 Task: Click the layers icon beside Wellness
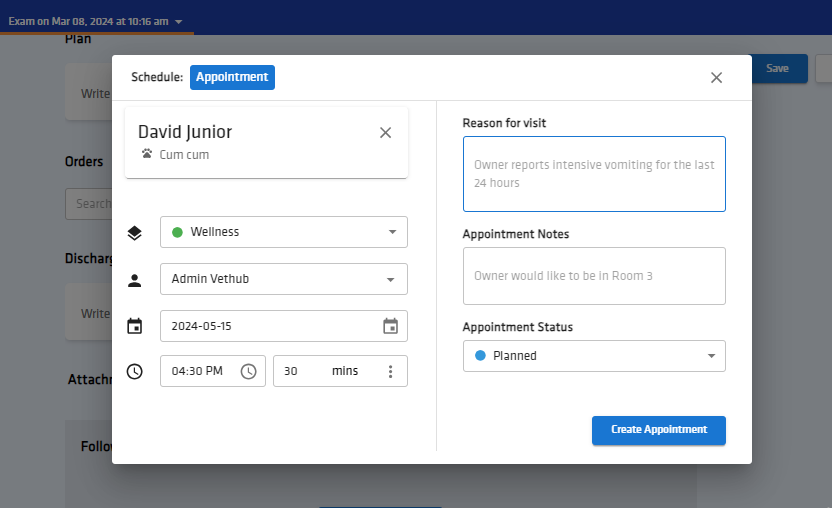click(x=135, y=233)
